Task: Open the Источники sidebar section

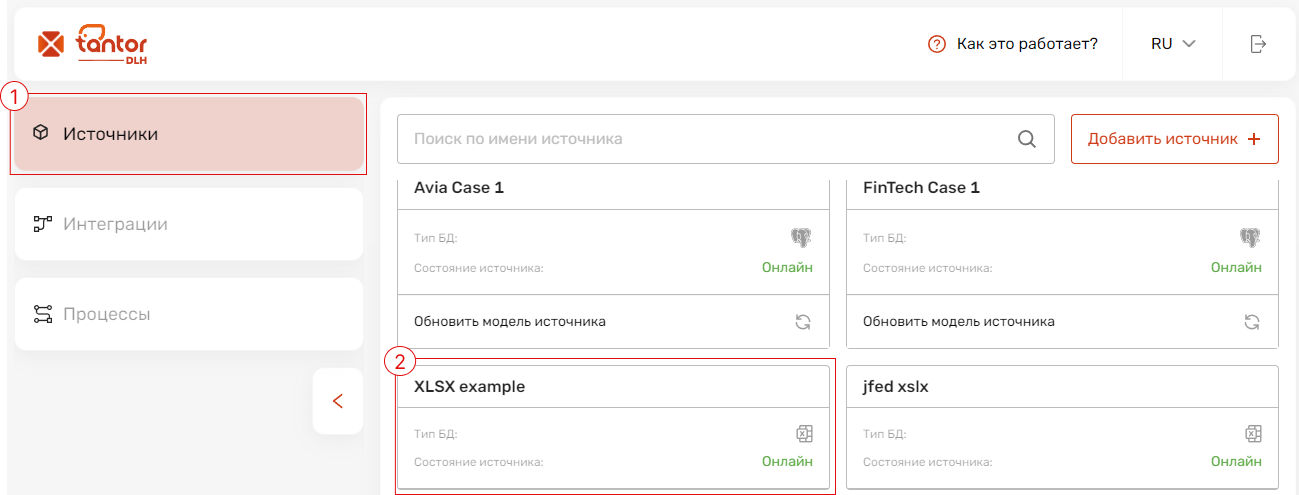Action: [189, 134]
